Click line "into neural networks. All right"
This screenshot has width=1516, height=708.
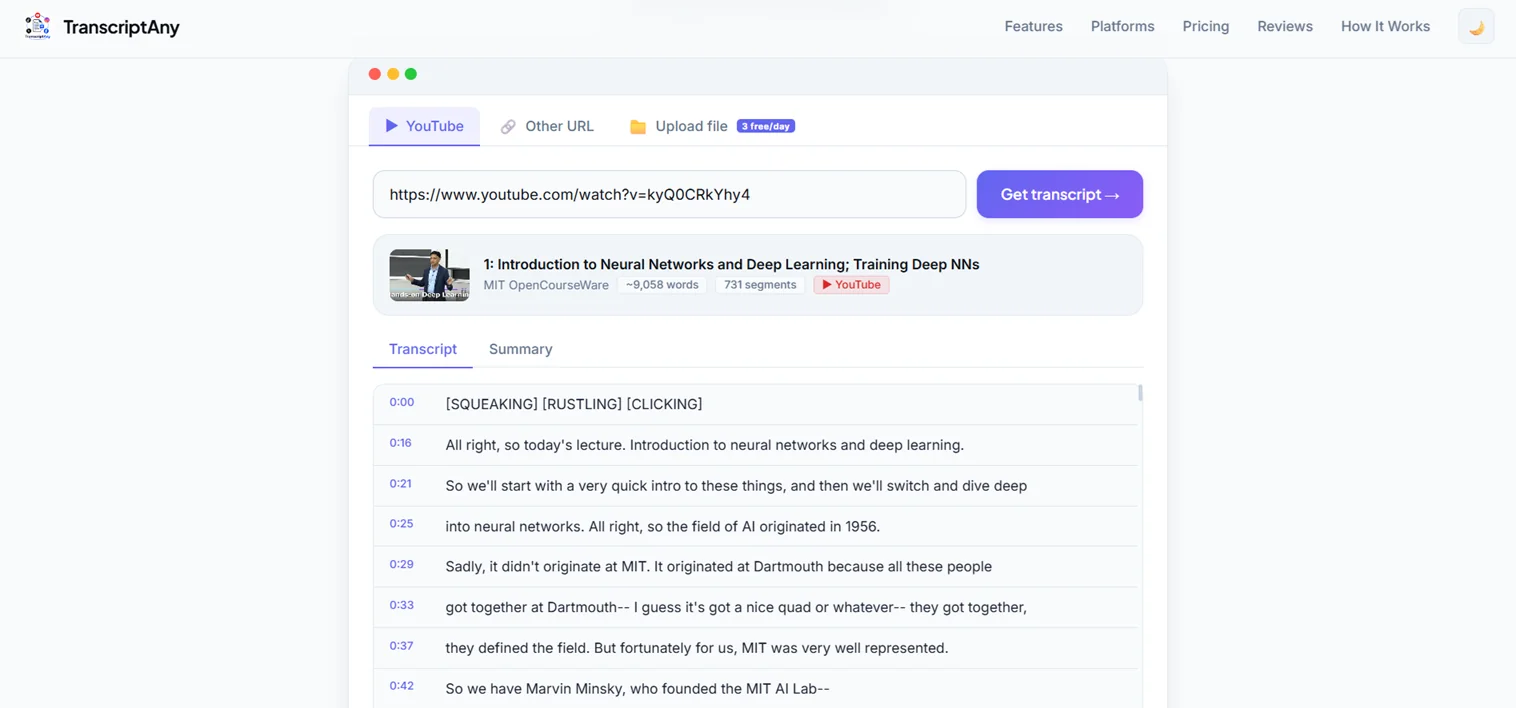click(662, 526)
